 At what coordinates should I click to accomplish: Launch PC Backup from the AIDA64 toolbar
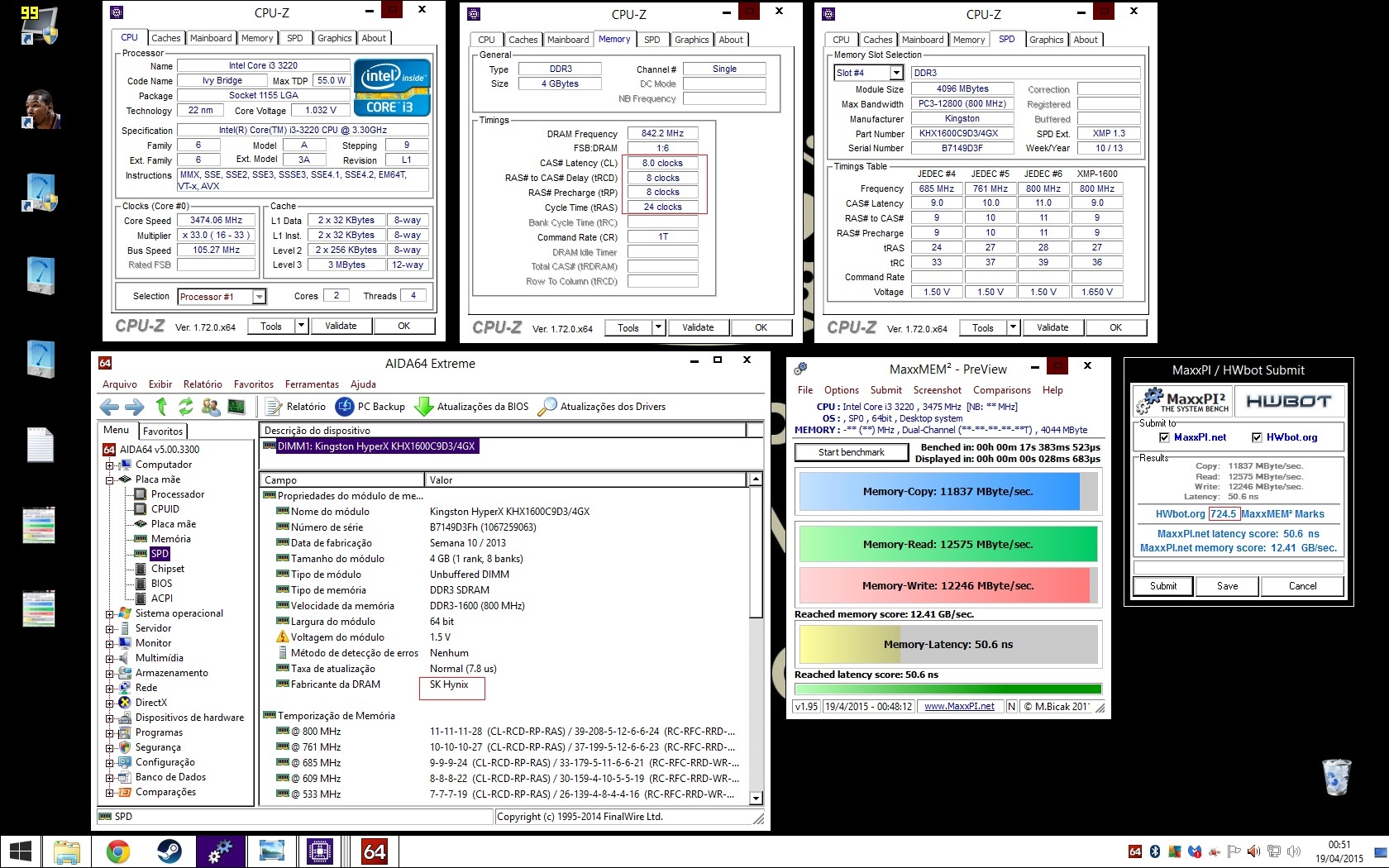click(x=370, y=407)
